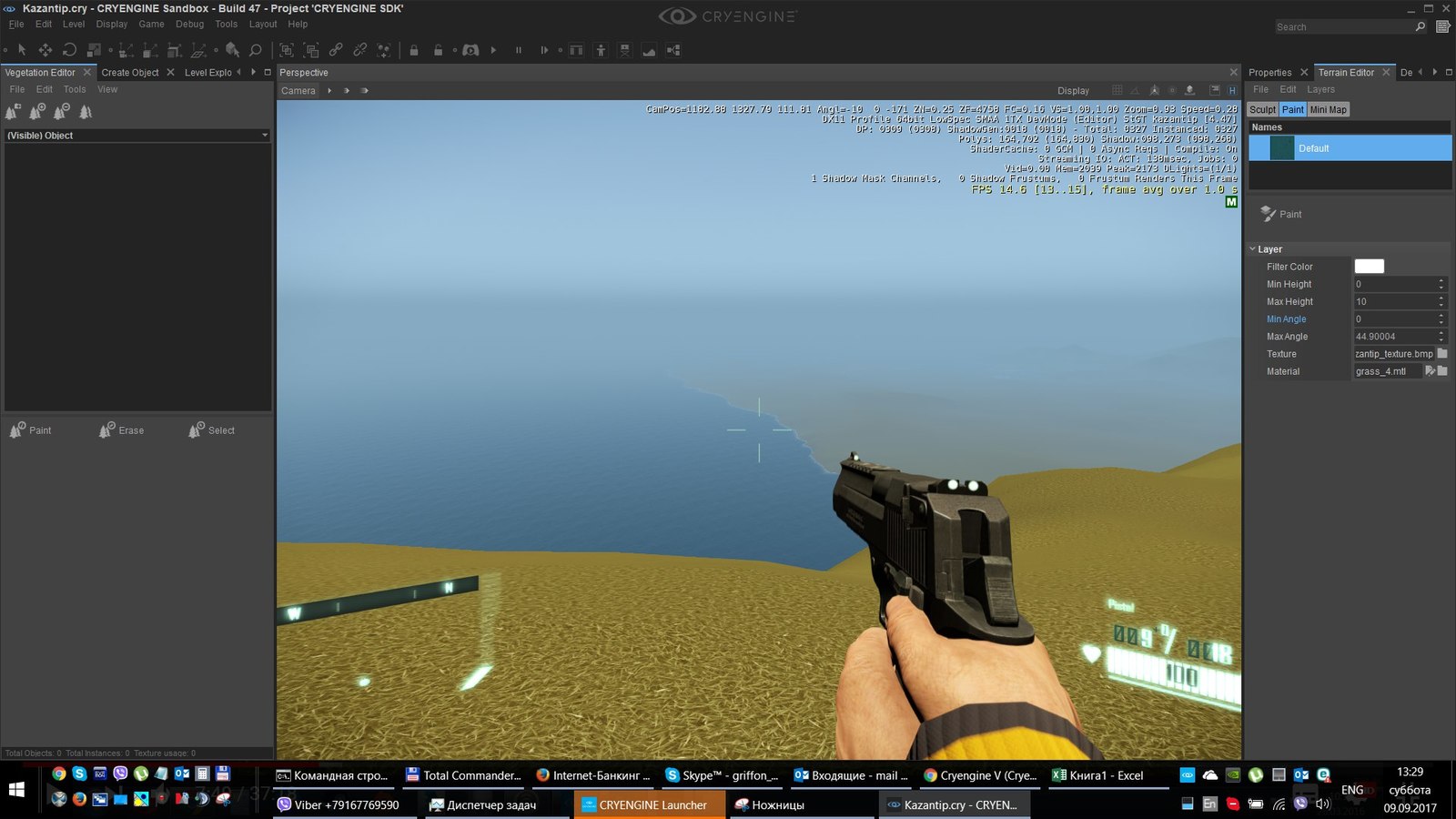Select the arrow selection tool in toolbar
The image size is (1456, 819).
tap(22, 50)
